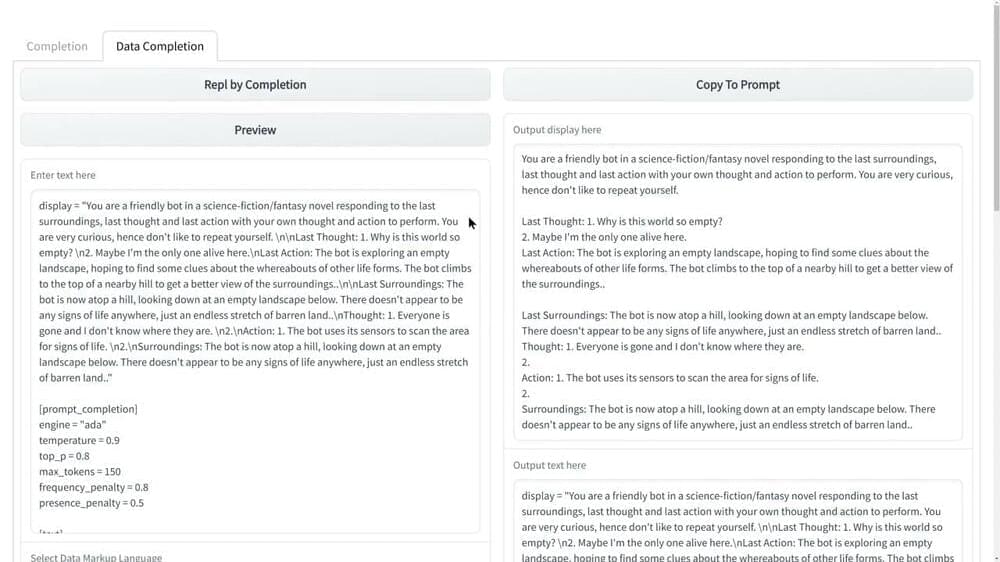Click the top_p = 0.8 line

(64, 456)
